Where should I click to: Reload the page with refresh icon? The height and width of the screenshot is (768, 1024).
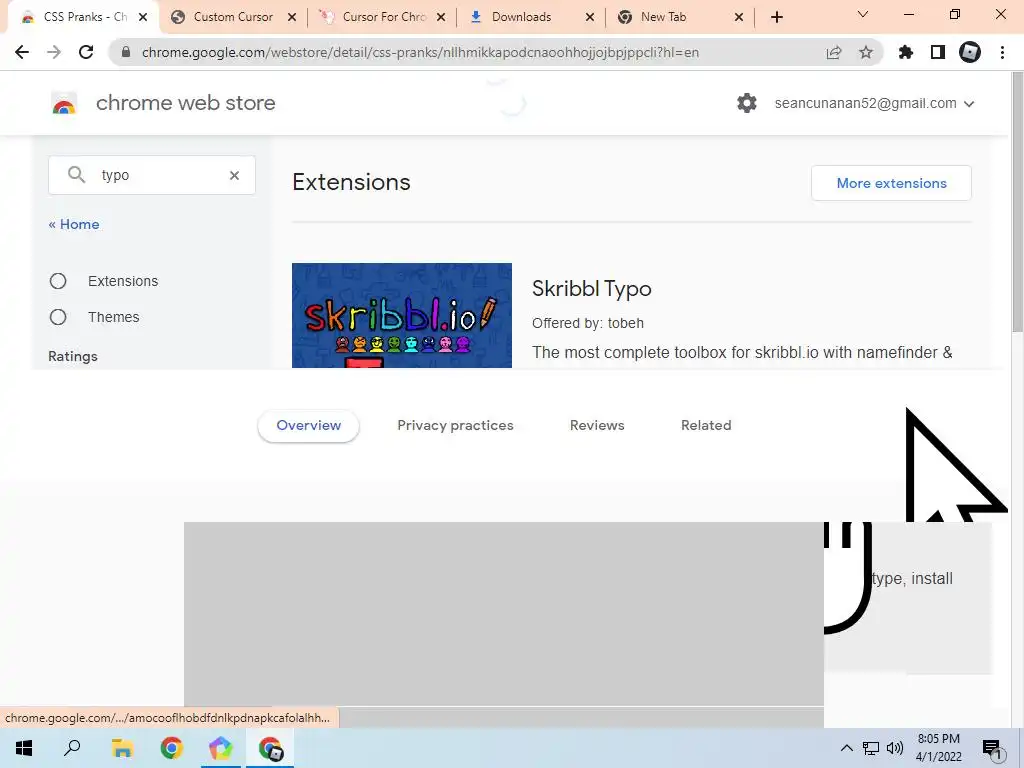coord(86,52)
